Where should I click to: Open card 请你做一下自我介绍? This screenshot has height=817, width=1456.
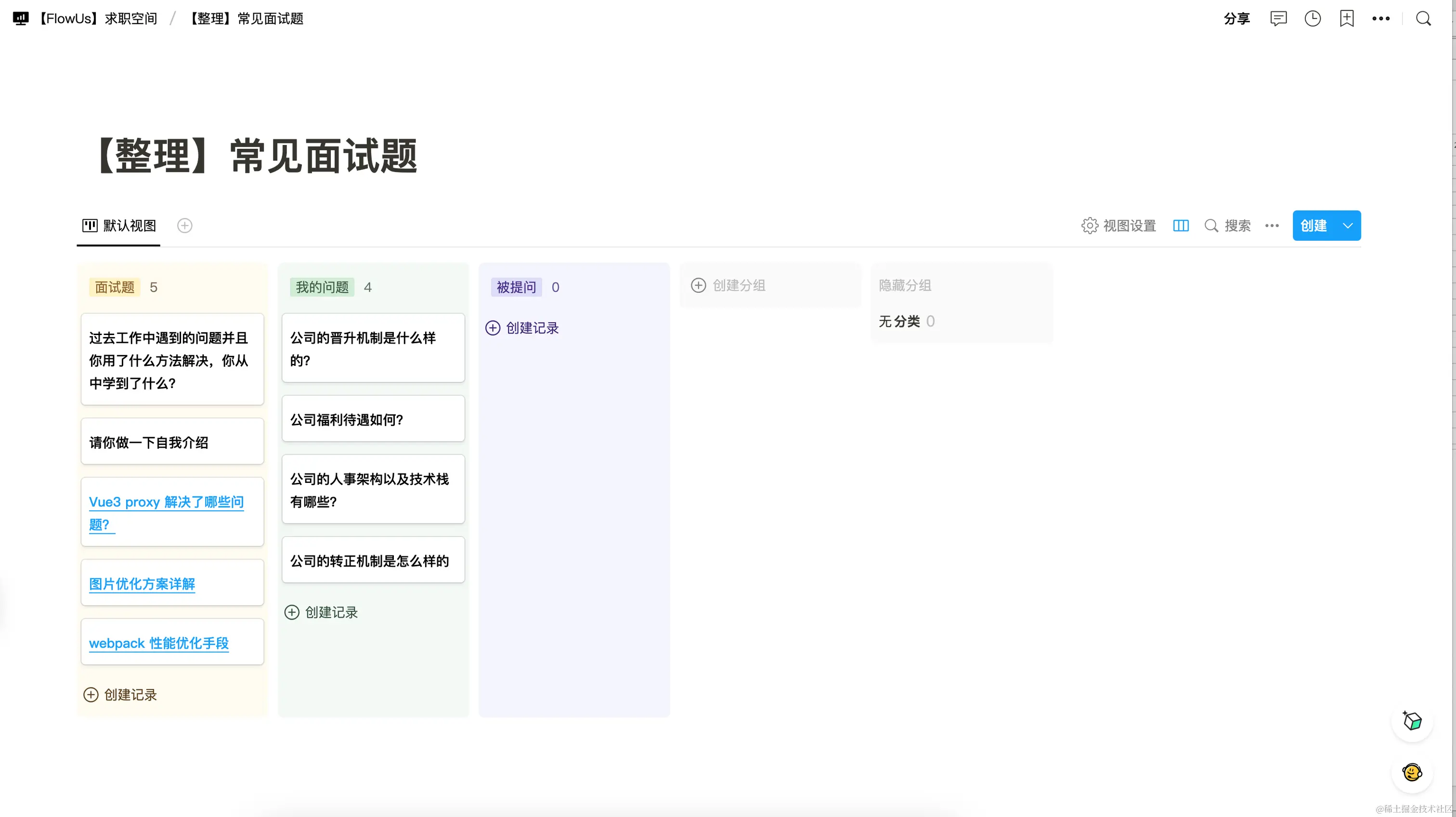click(x=172, y=441)
